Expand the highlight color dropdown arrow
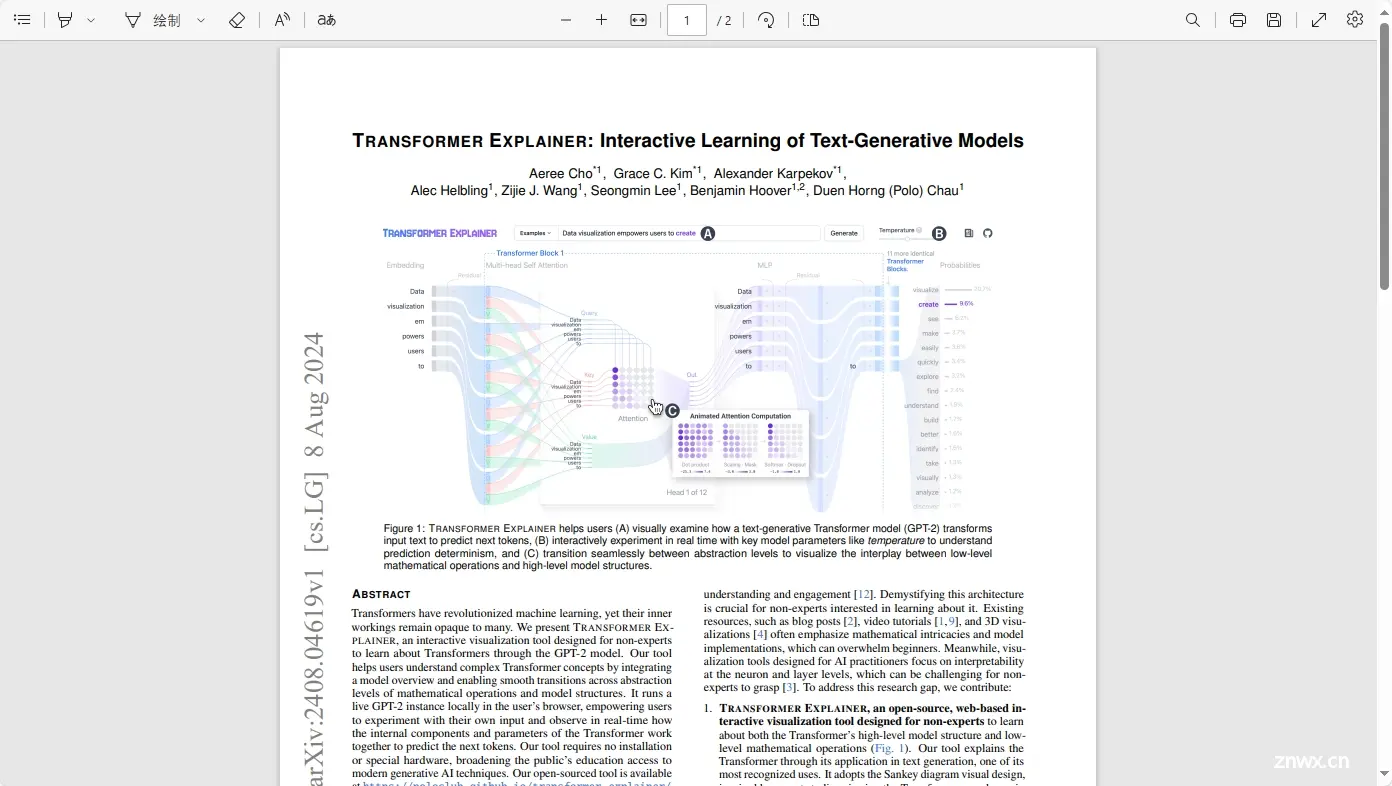Image resolution: width=1392 pixels, height=786 pixels. click(x=91, y=20)
